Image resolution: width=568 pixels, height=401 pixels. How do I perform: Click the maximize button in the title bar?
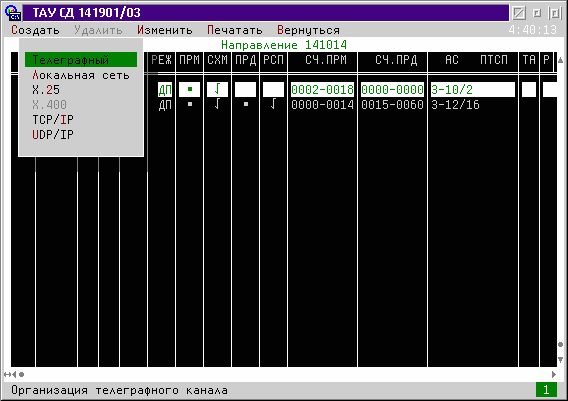tap(555, 13)
